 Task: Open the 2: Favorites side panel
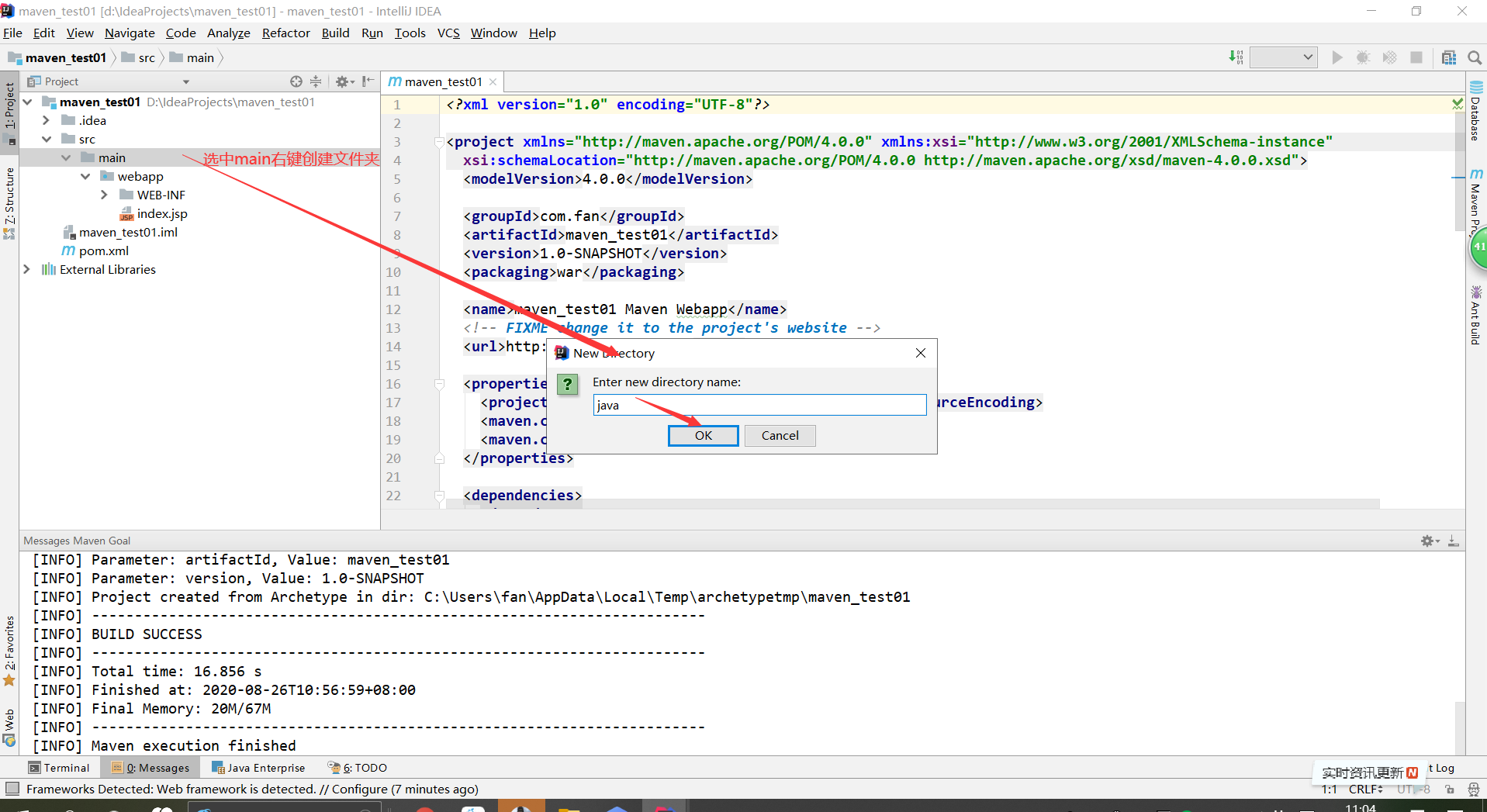9,651
